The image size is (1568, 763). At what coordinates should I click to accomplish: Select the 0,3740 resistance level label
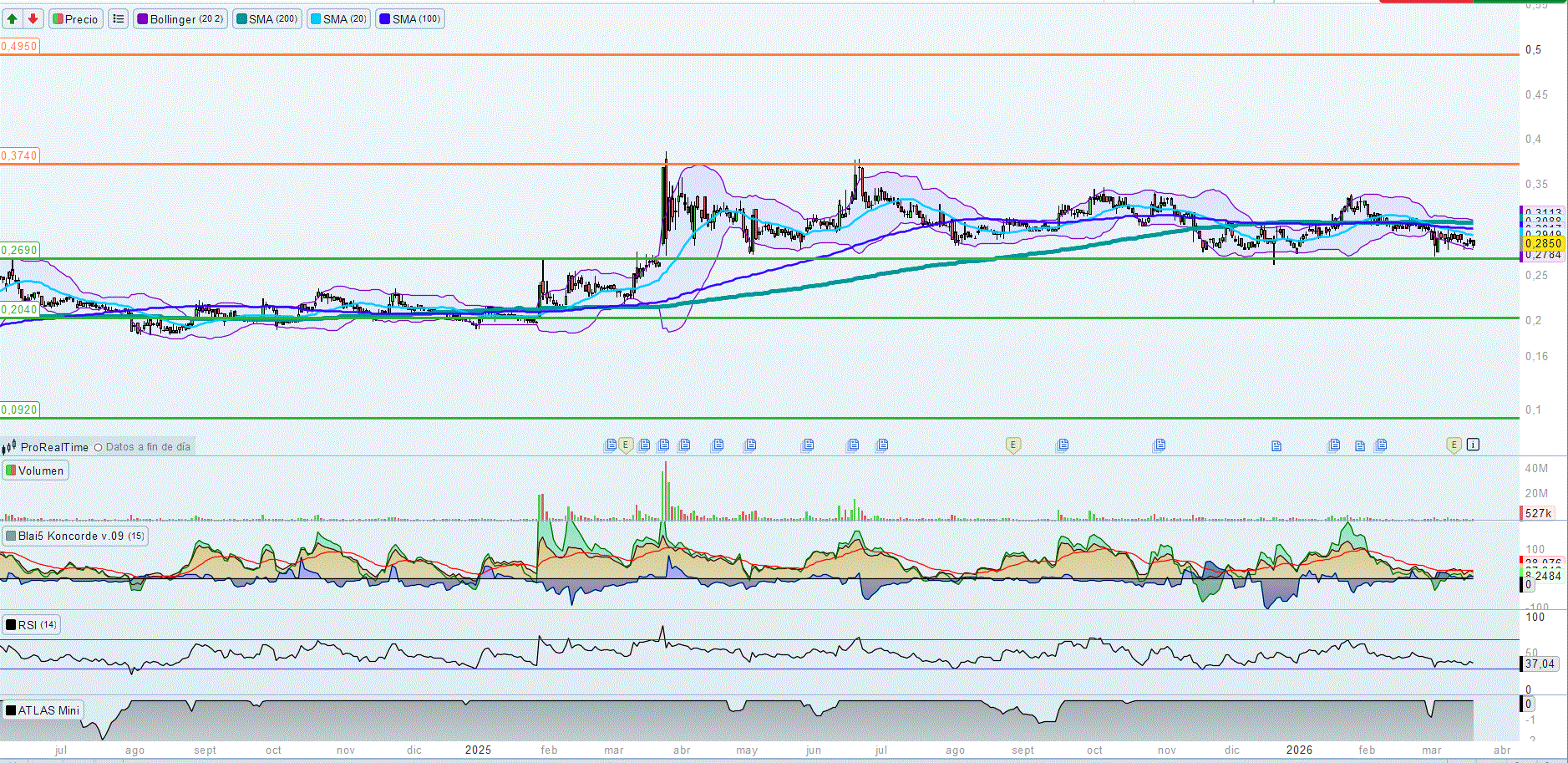pos(19,155)
